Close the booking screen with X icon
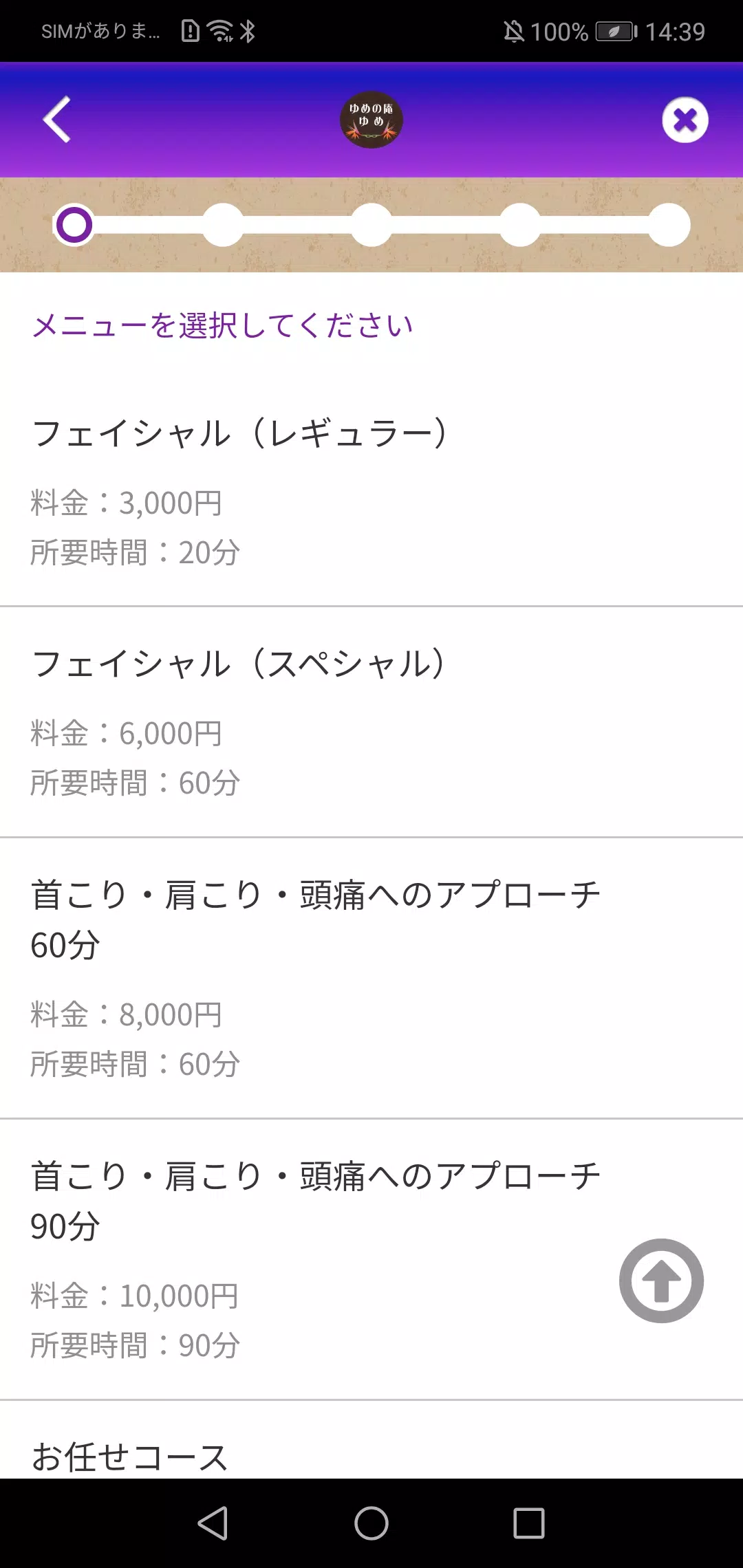This screenshot has width=743, height=1568. coord(685,120)
